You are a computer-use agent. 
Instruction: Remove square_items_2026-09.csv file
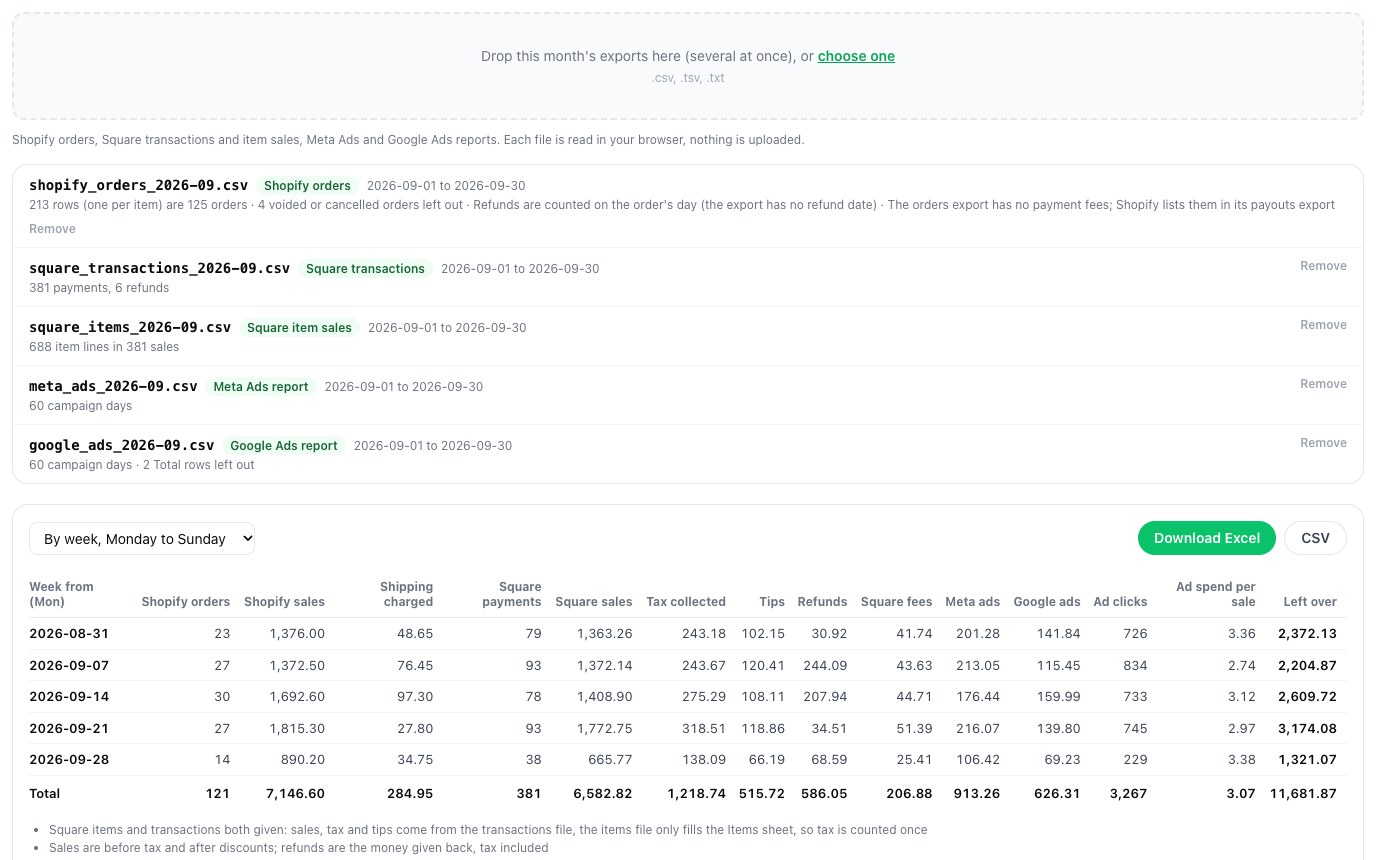(x=1323, y=325)
